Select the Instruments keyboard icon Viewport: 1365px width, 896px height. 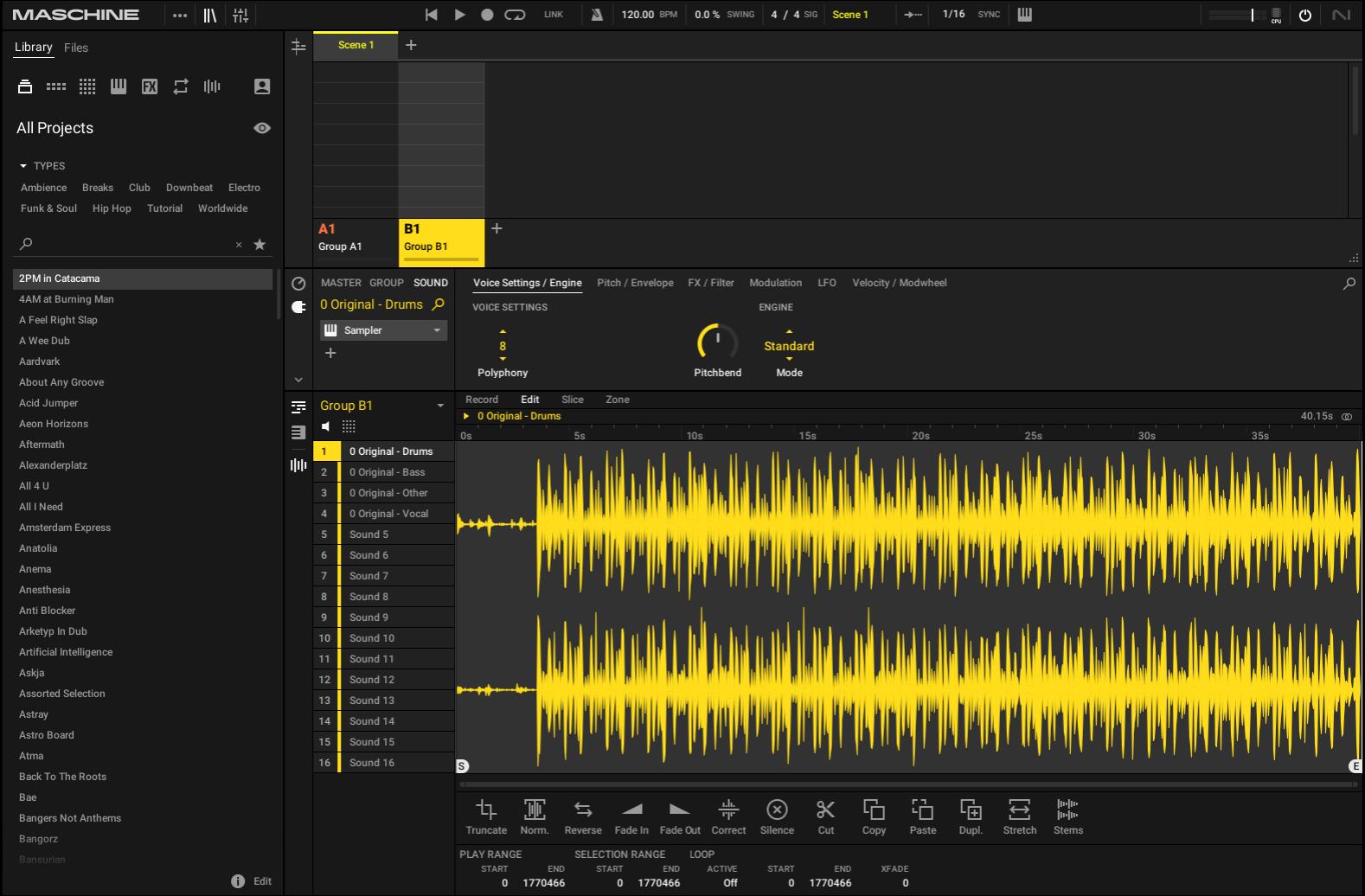point(119,86)
